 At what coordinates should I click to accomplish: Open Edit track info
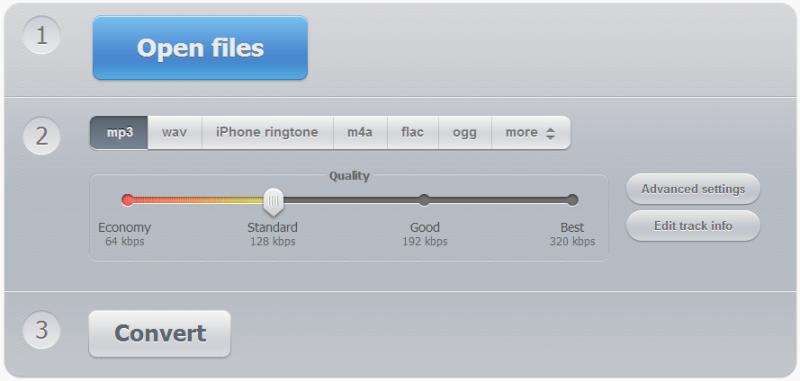(693, 225)
